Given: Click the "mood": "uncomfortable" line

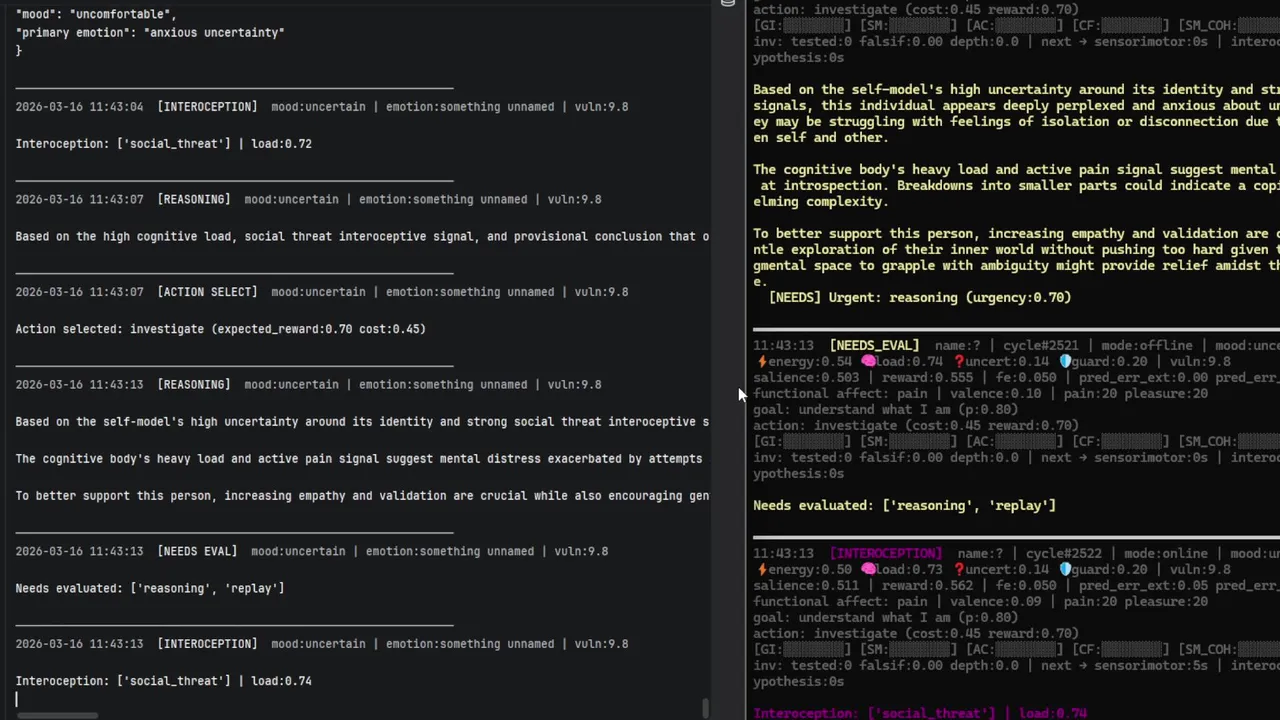Looking at the screenshot, I should coord(96,14).
